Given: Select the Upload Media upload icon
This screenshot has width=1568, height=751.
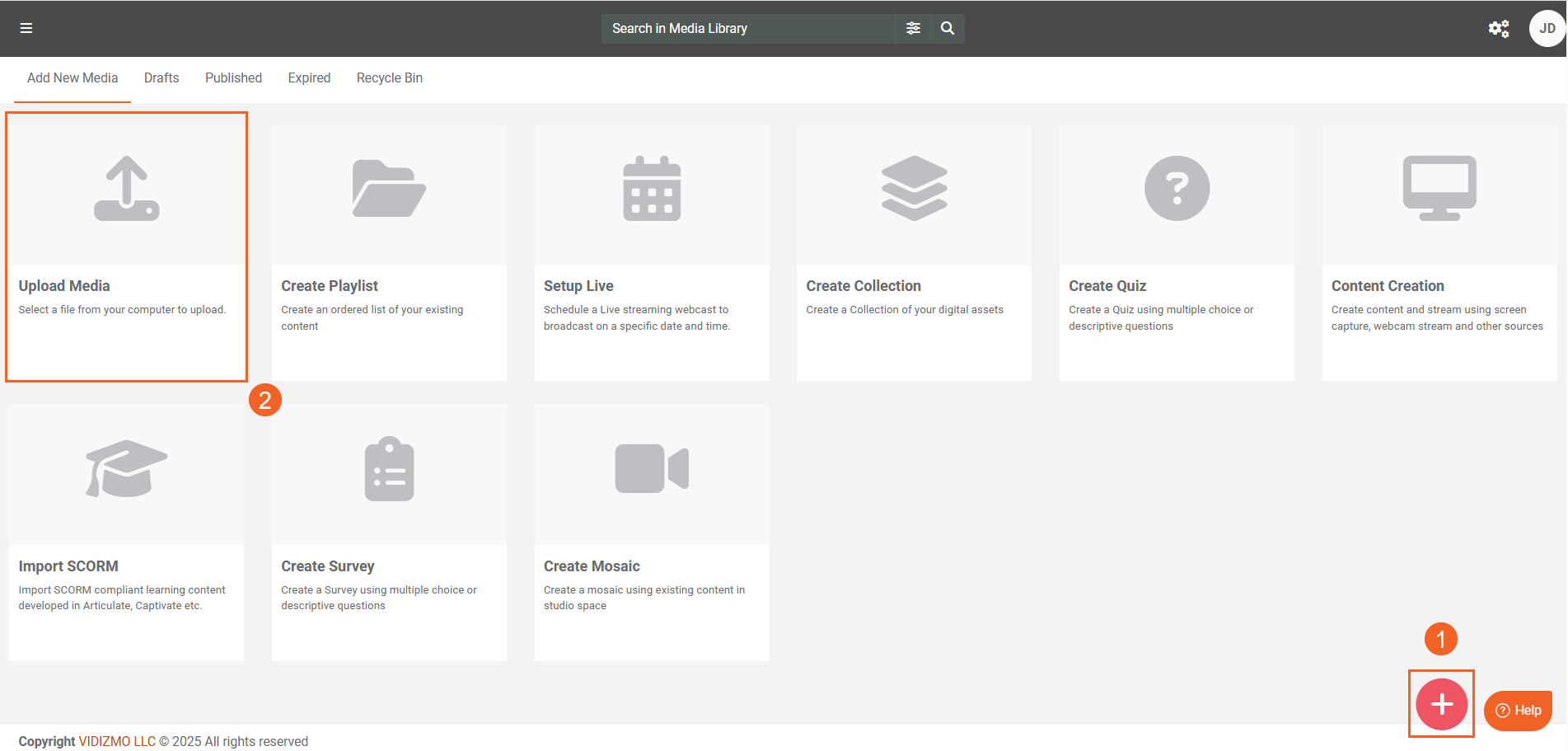Looking at the screenshot, I should pos(127,189).
